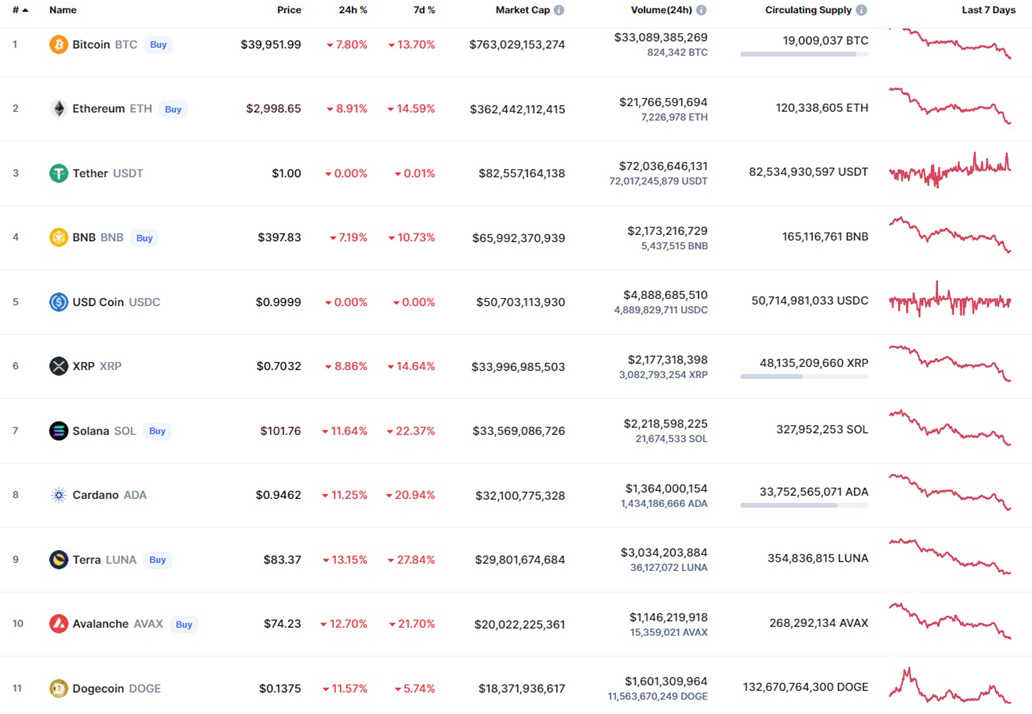The width and height of the screenshot is (1032, 714).
Task: Sort by rank using # column header
Action: [19, 10]
